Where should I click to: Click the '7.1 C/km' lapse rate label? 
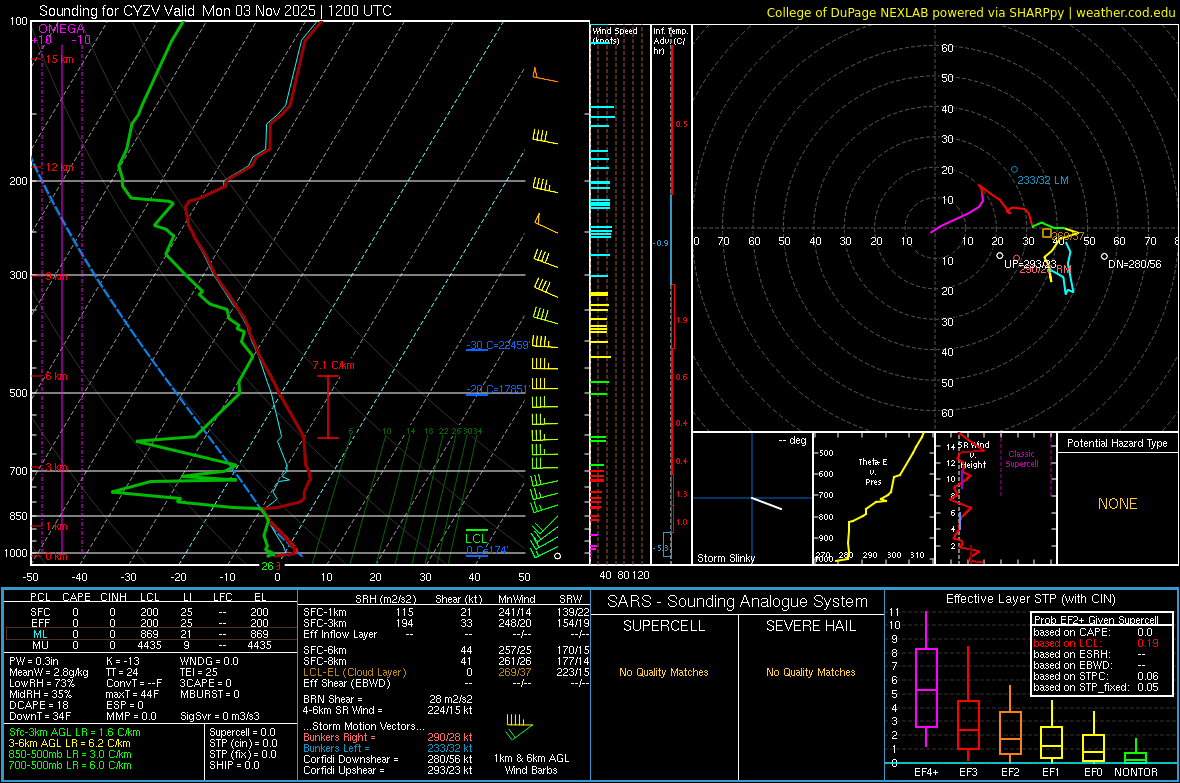point(333,365)
